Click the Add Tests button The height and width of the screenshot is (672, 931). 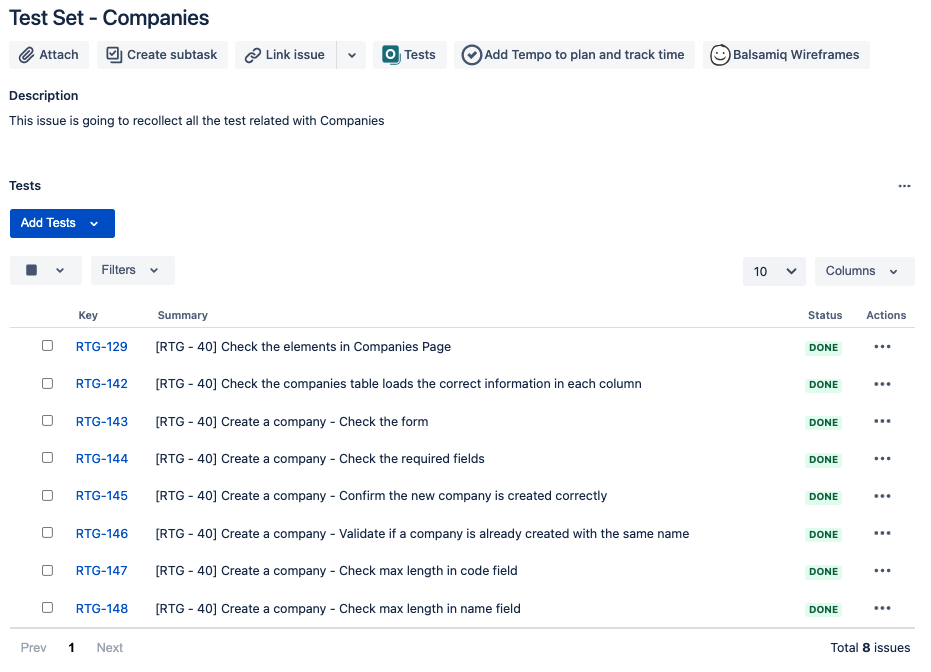tap(62, 223)
